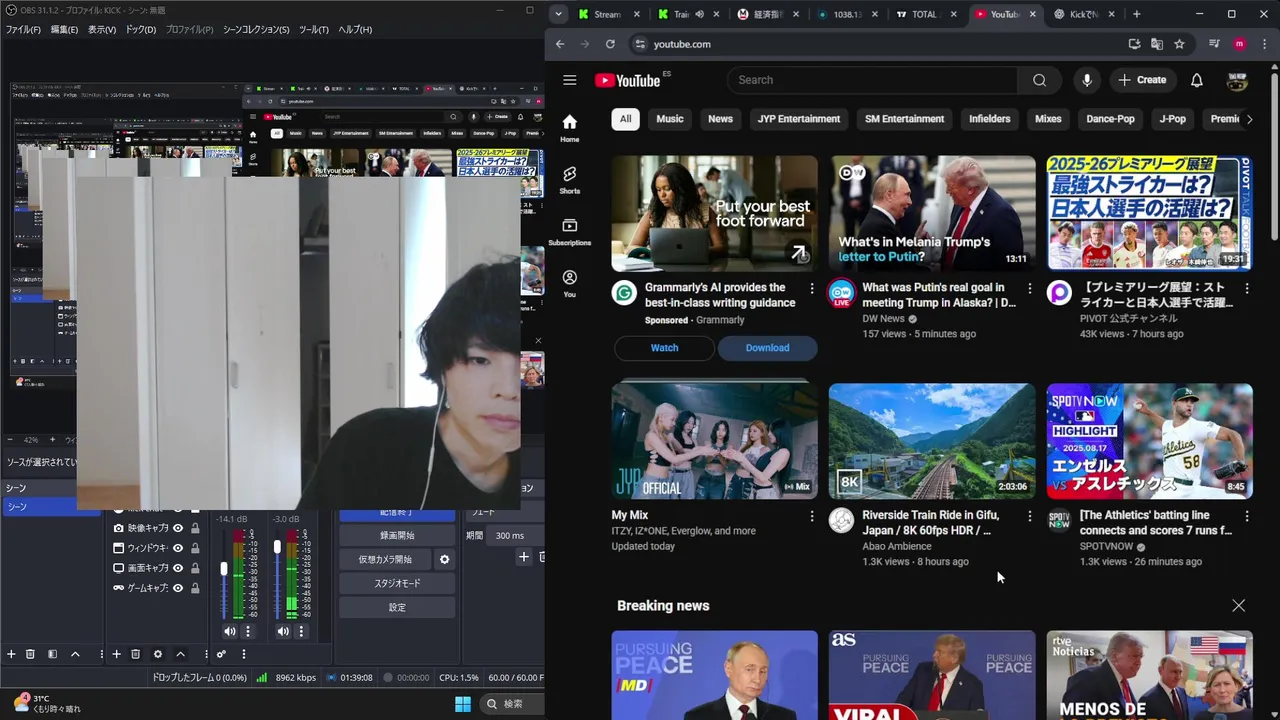Toggle visibility of 画面キャプチャ source

178,568
